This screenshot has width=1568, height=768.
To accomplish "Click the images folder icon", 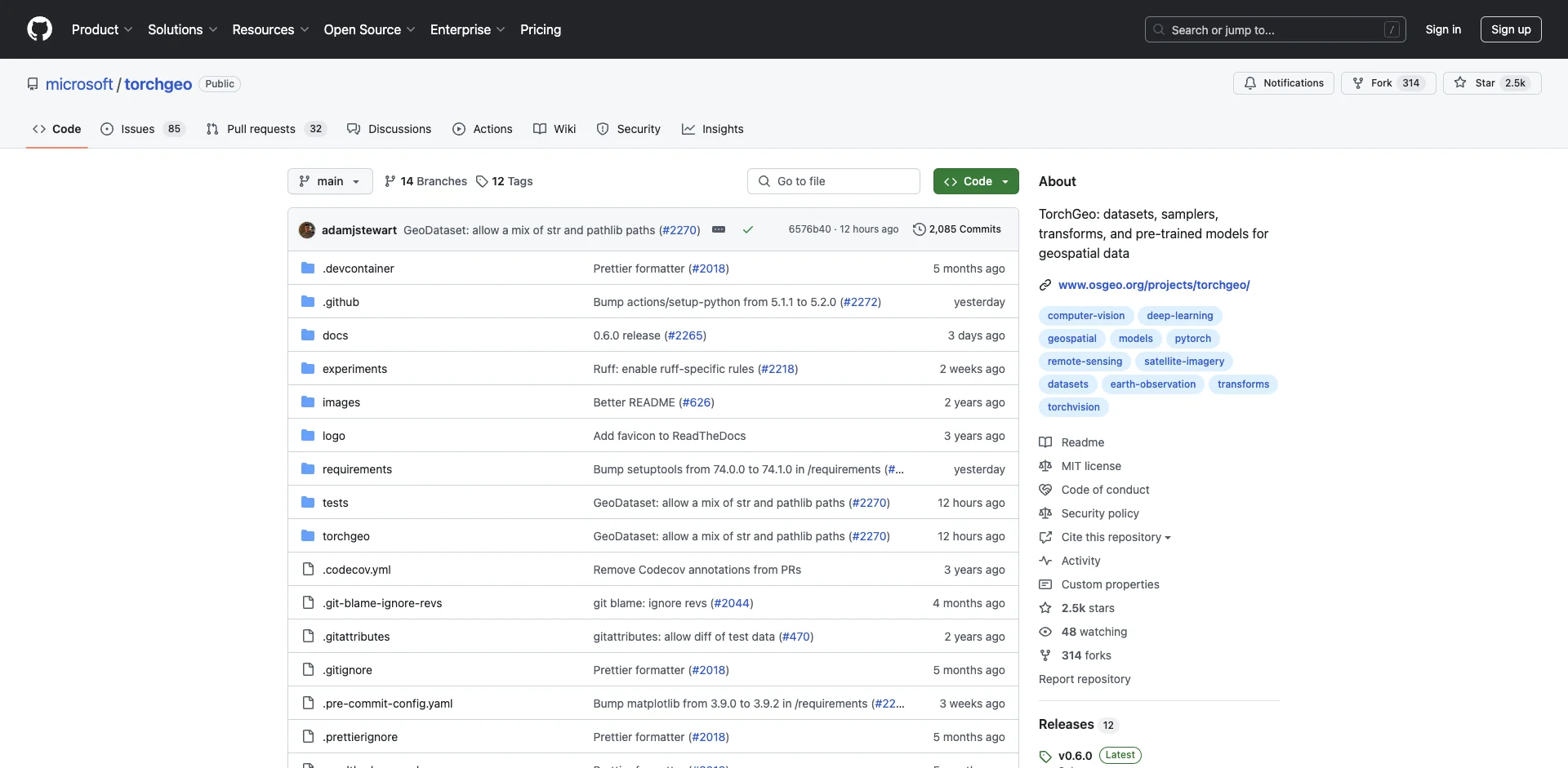I will pyautogui.click(x=308, y=402).
